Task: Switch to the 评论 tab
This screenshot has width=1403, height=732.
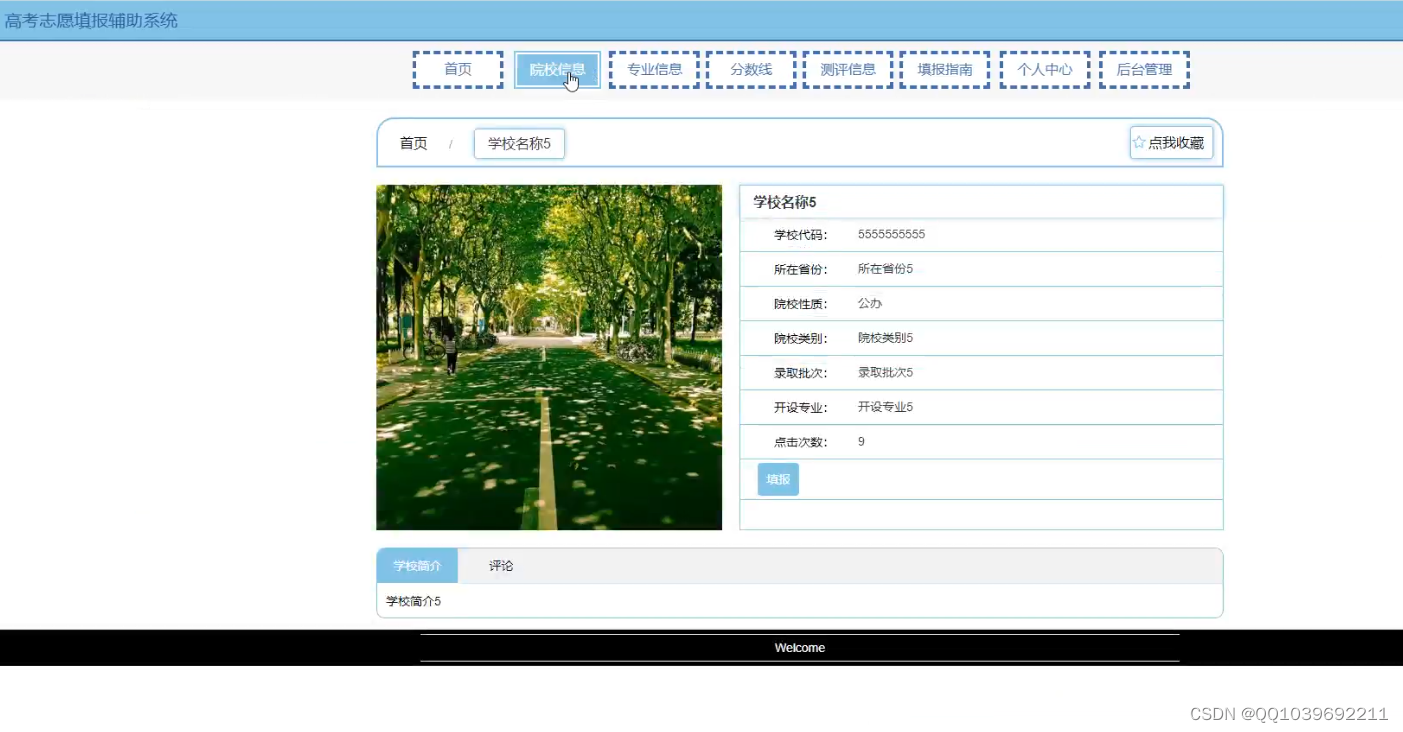Action: point(501,566)
